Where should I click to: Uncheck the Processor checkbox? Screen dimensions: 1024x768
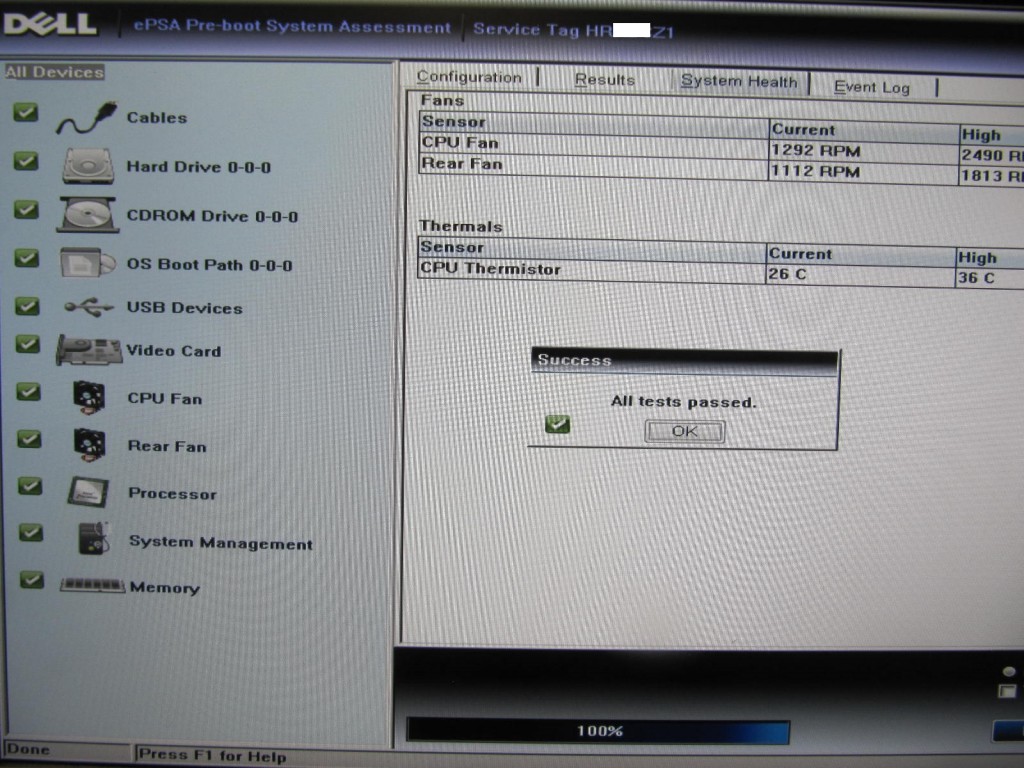(30, 486)
